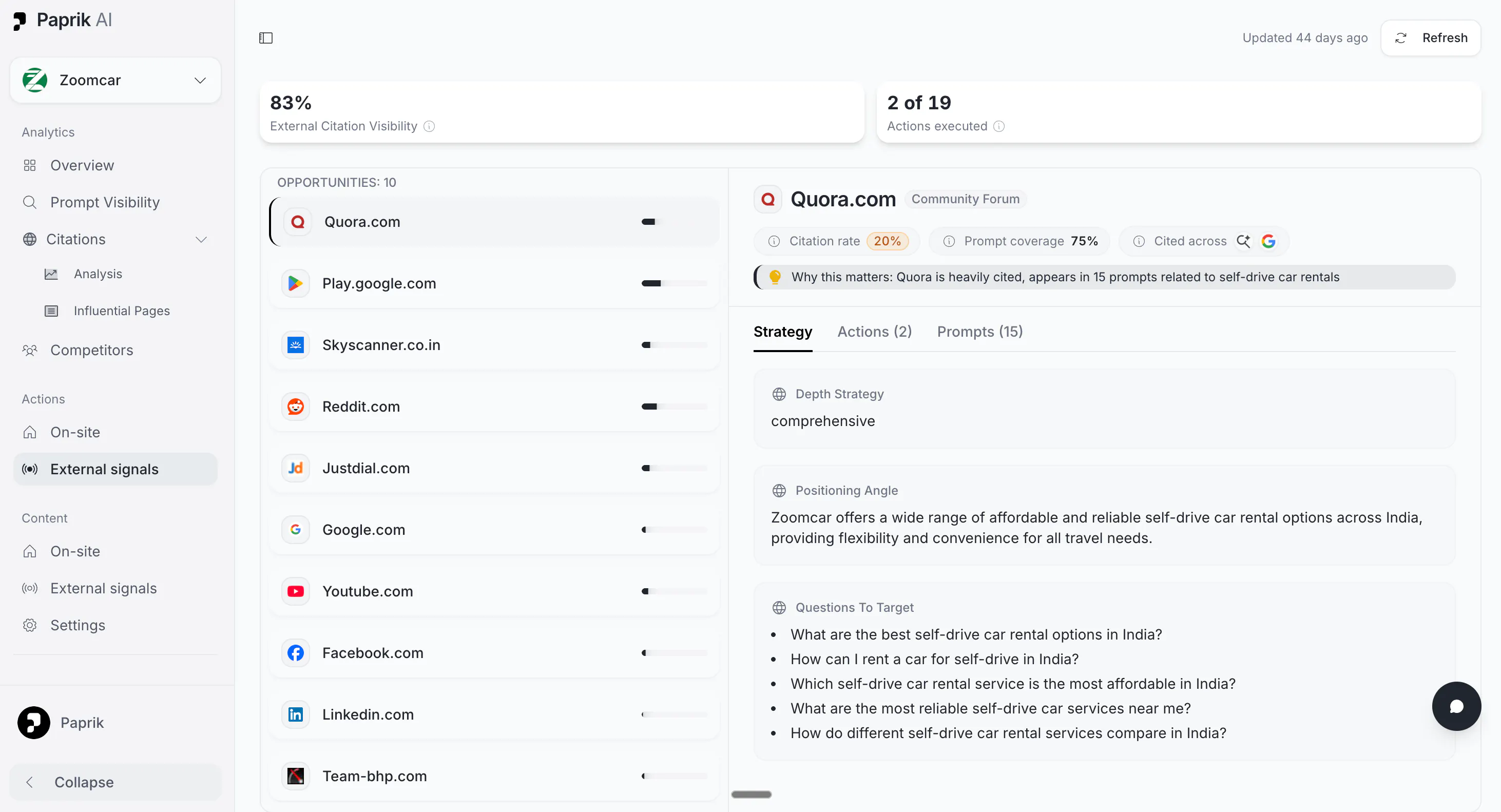
Task: Click the 83% External Citation Visibility card
Action: [562, 112]
